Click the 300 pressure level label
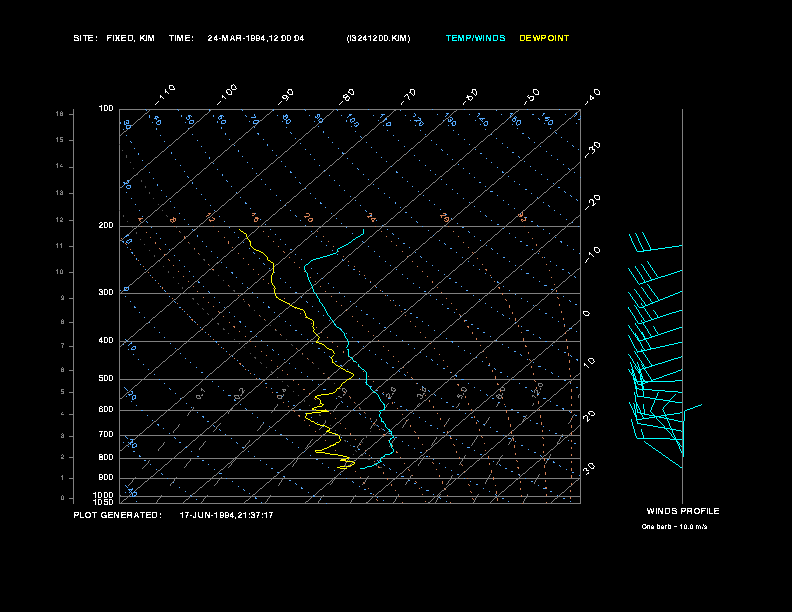The height and width of the screenshot is (612, 792). pos(106,292)
